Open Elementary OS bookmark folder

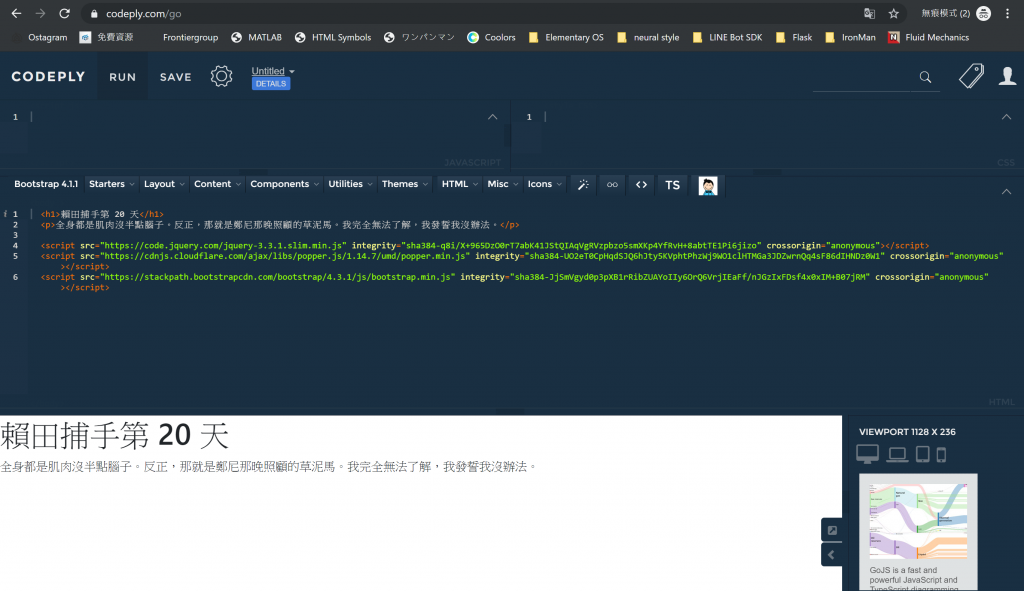(x=566, y=37)
